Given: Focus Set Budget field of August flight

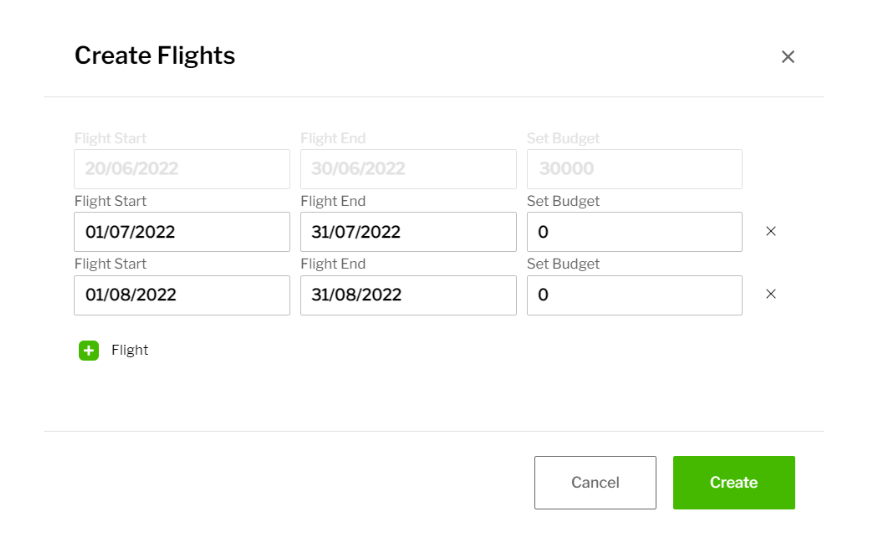Looking at the screenshot, I should point(634,295).
